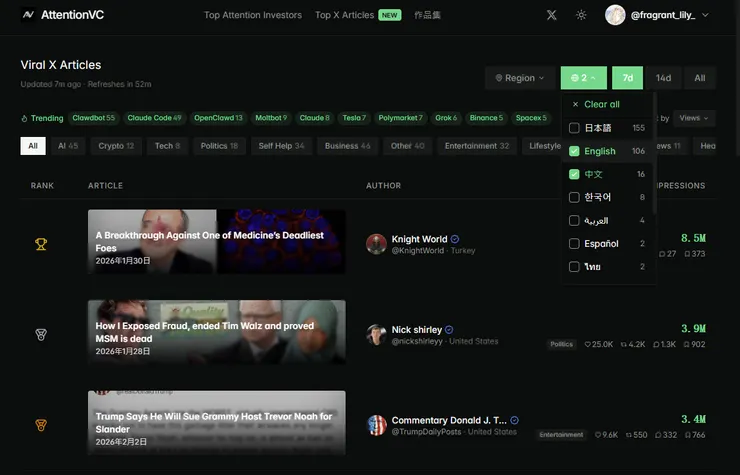This screenshot has height=475, width=740.
Task: Open the 作品集 nav link
Action: (427, 15)
